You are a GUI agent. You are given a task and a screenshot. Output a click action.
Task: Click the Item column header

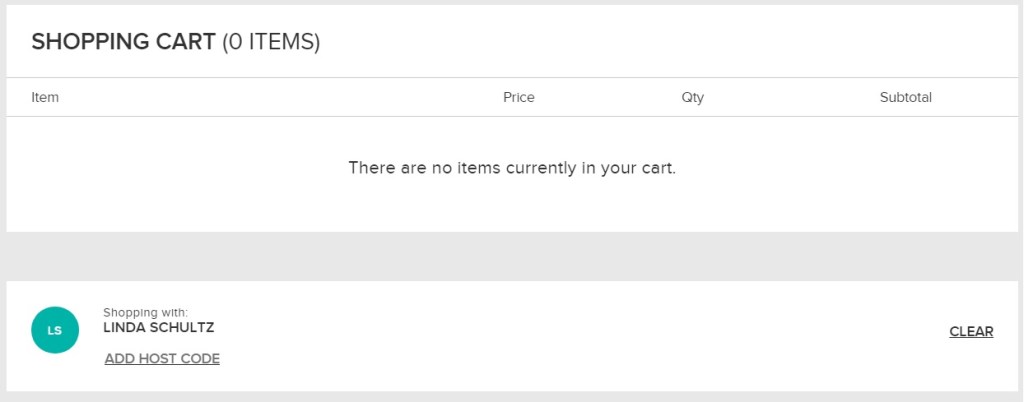pos(45,98)
